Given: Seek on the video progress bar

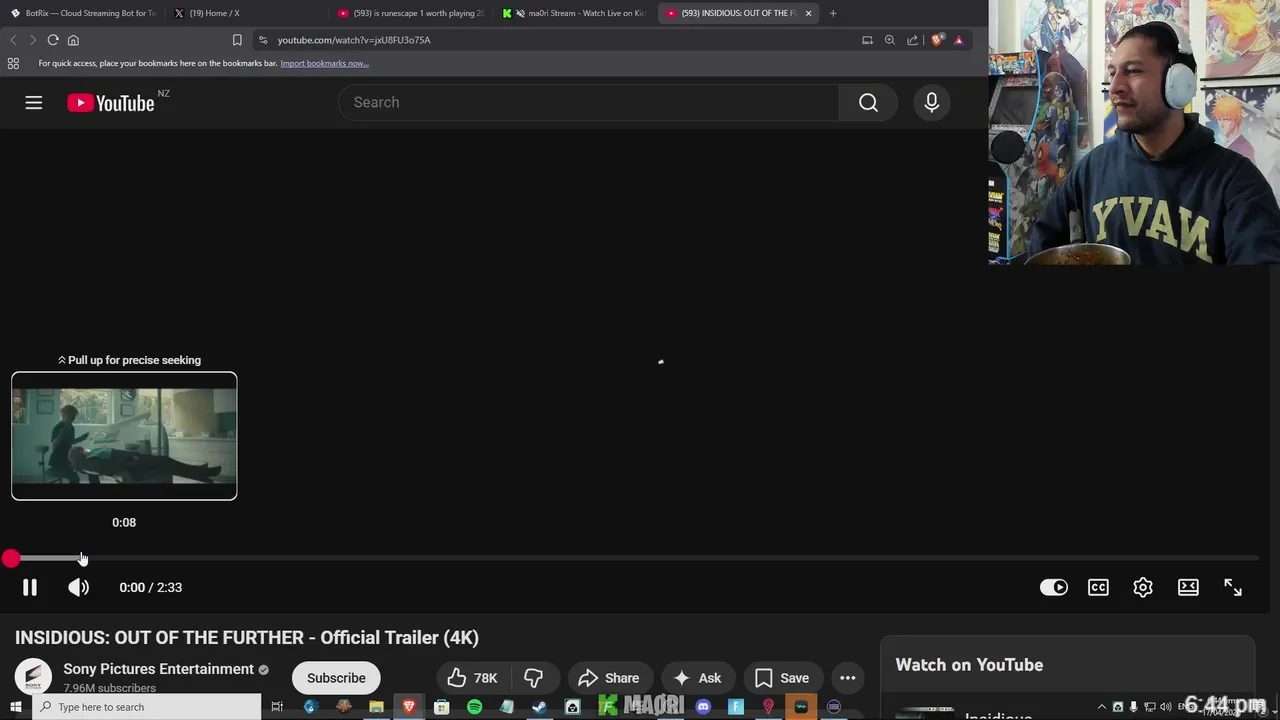Looking at the screenshot, I should click(634, 558).
